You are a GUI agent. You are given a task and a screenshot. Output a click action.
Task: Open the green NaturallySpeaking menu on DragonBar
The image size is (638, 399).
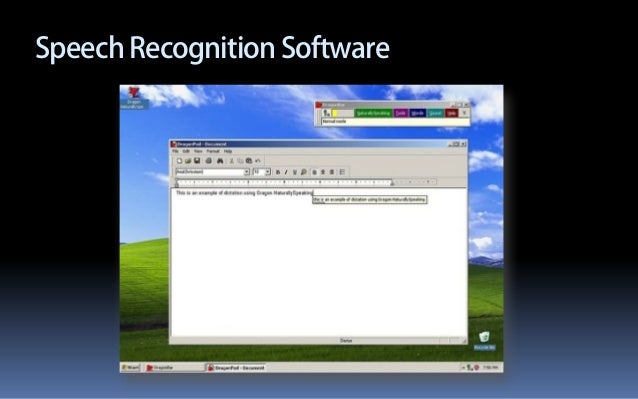coord(373,113)
